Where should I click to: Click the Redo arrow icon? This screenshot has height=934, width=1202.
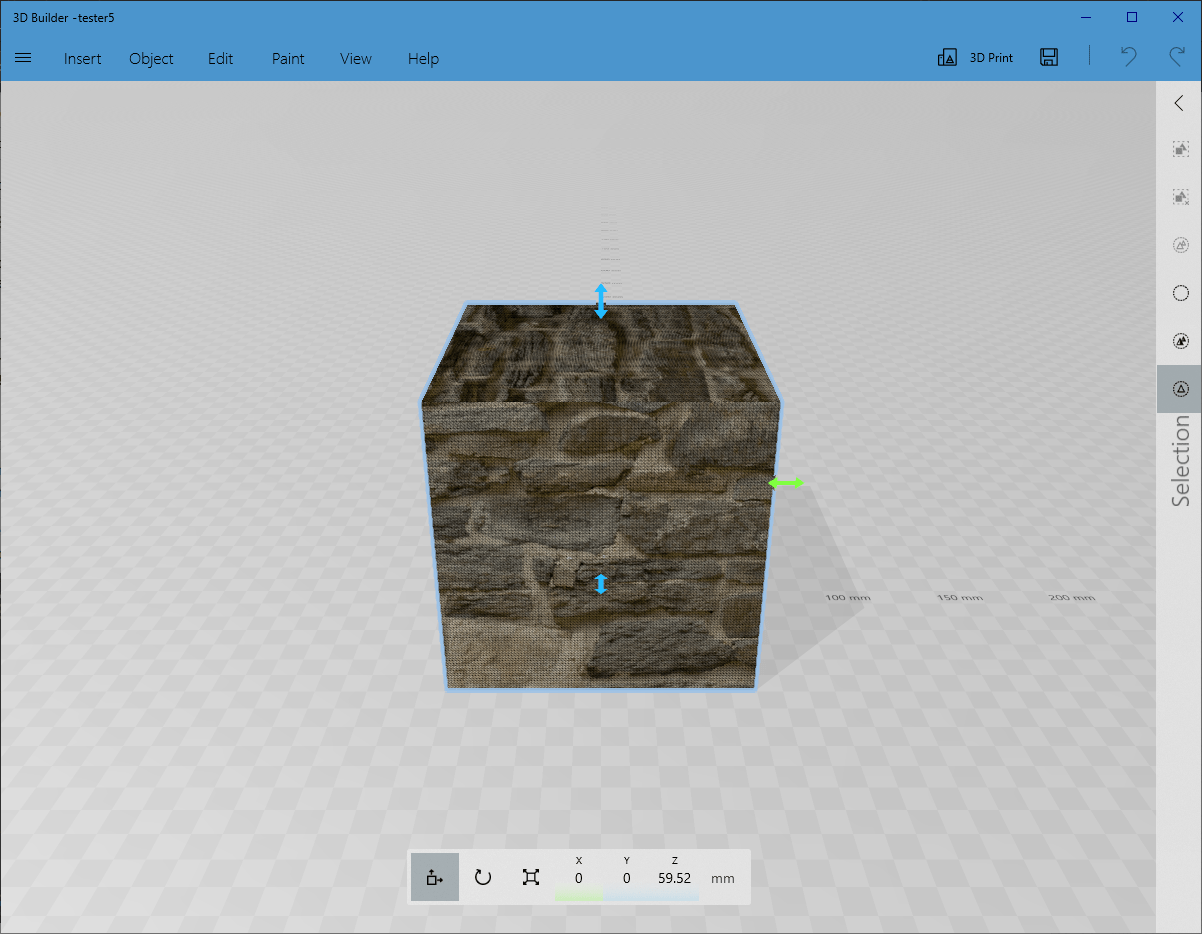click(x=1176, y=57)
